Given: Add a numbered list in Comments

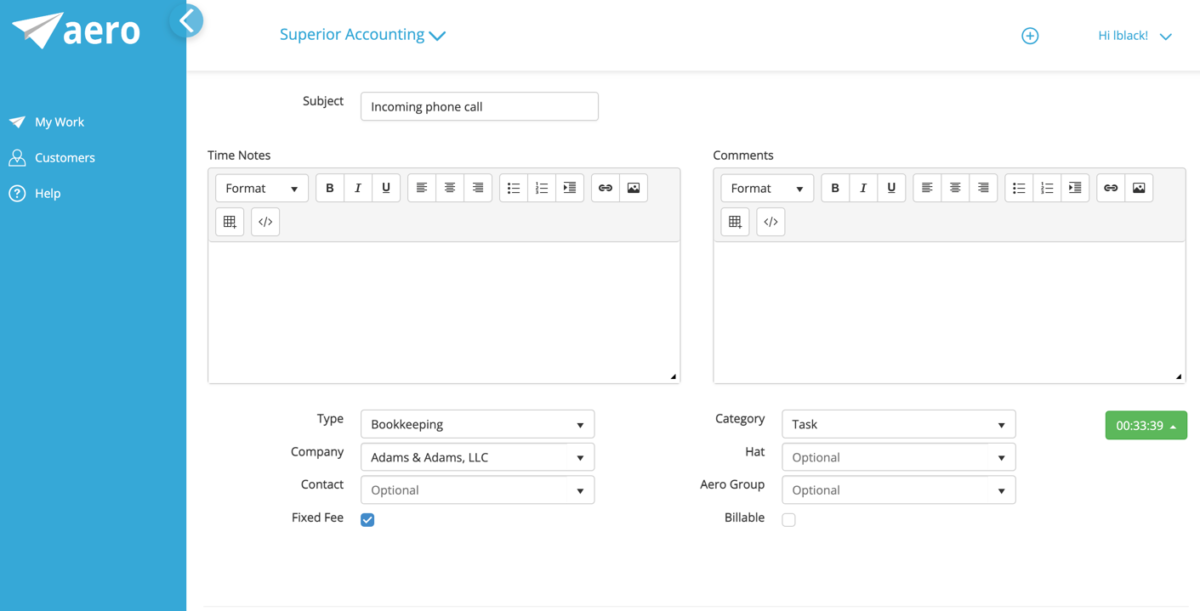Looking at the screenshot, I should (1046, 187).
